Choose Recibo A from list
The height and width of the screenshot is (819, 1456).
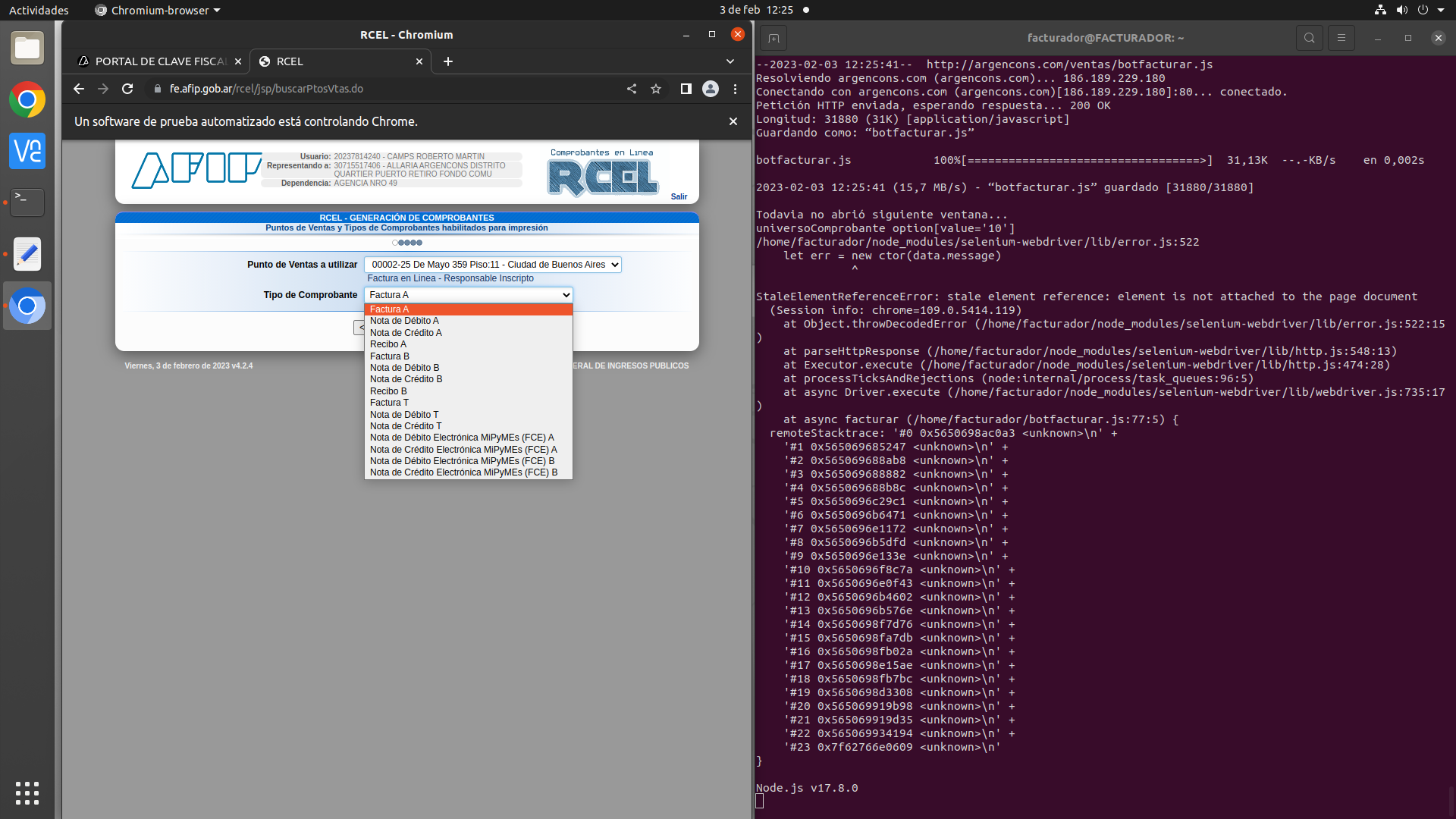(x=469, y=344)
